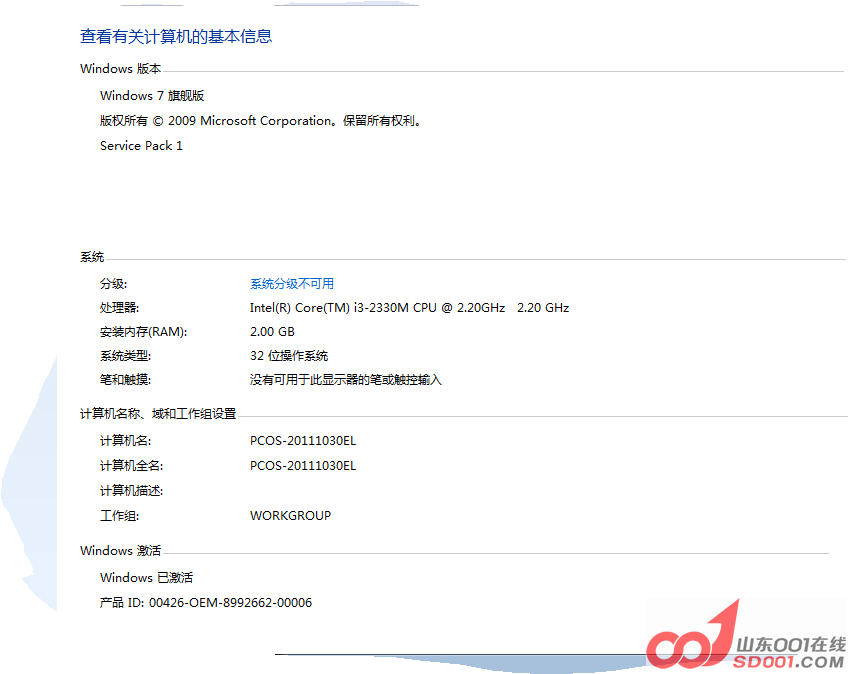851x674 pixels.
Task: Click the 计算机名称、域和工作组设置 section header
Action: coord(158,414)
